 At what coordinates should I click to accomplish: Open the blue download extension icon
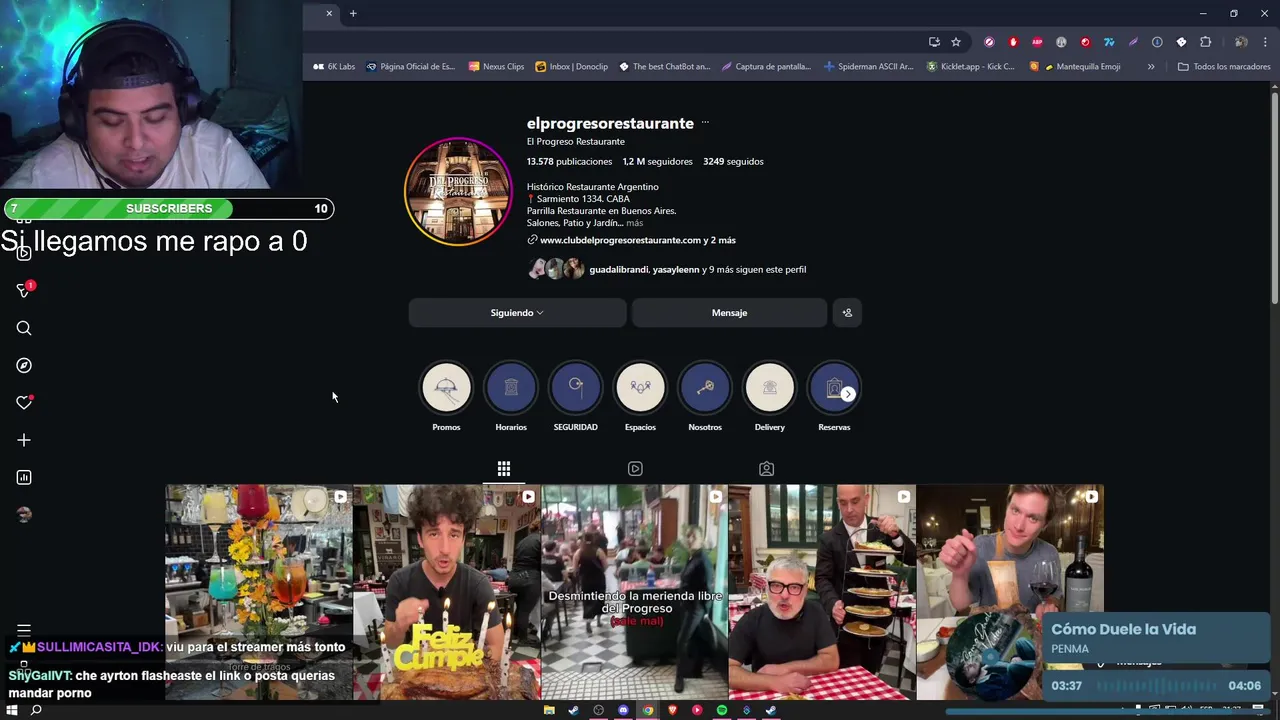[1157, 42]
